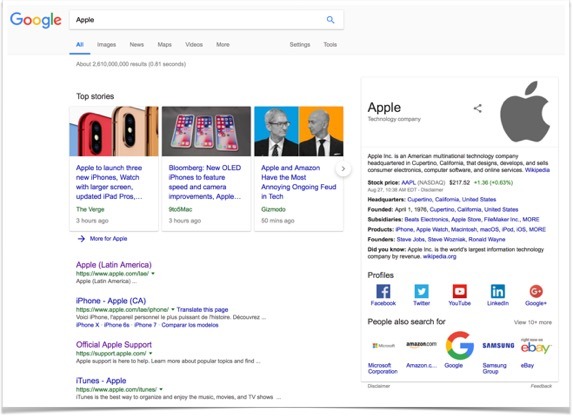Open the More search category menu

[x=223, y=45]
